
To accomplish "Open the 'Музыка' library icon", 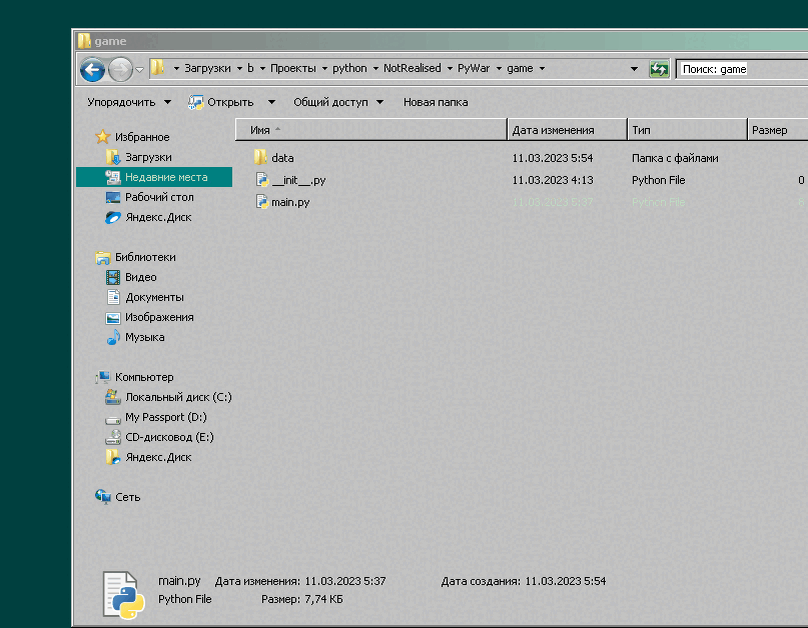I will pos(113,337).
